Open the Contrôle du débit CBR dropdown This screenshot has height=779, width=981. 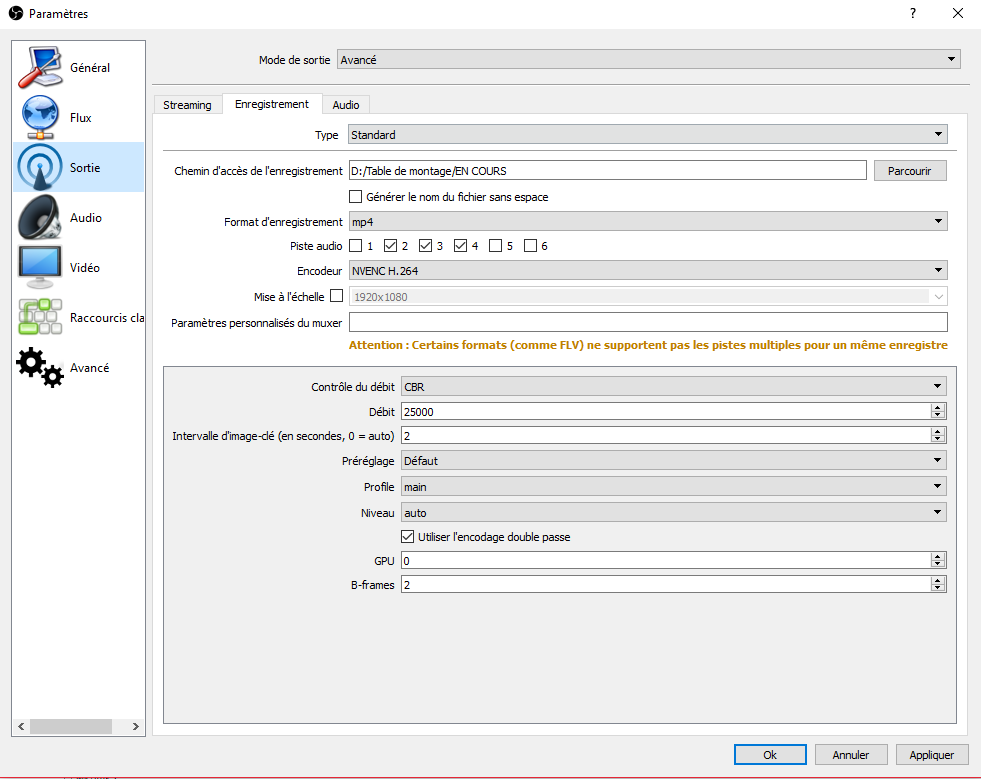[674, 387]
